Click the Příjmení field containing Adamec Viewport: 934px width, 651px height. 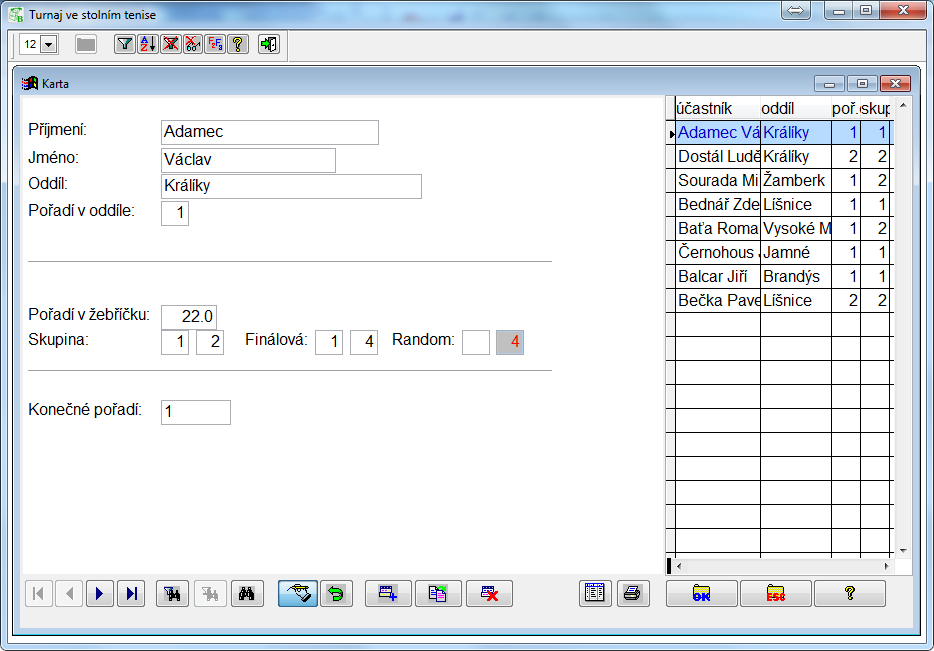[269, 132]
